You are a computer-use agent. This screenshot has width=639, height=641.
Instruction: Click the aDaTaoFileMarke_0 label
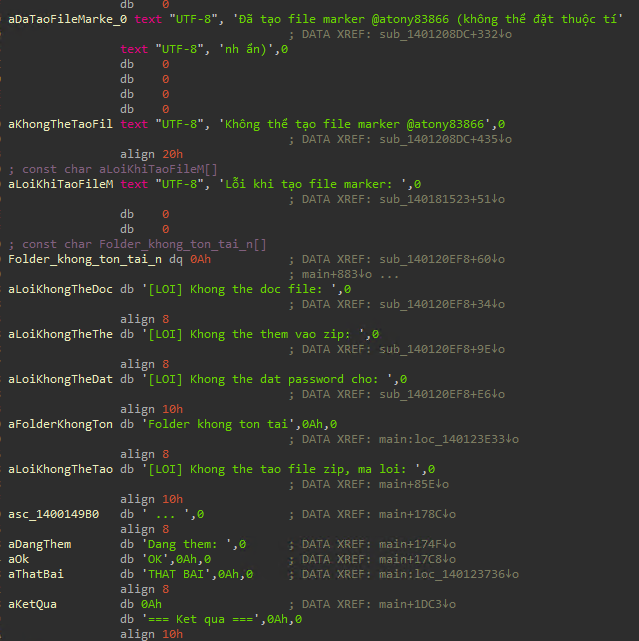pos(67,19)
